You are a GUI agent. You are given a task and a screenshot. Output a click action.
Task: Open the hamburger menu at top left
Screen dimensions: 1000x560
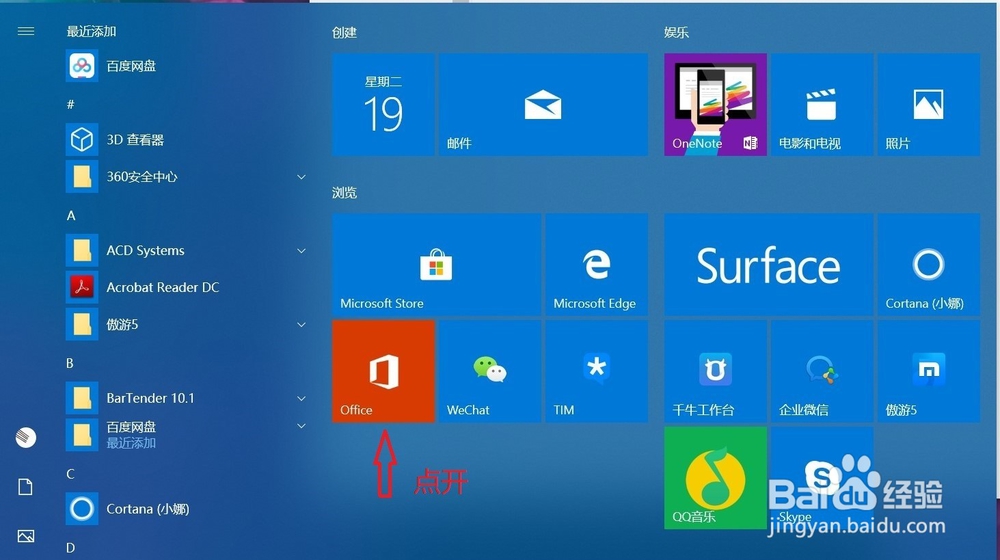(x=26, y=31)
